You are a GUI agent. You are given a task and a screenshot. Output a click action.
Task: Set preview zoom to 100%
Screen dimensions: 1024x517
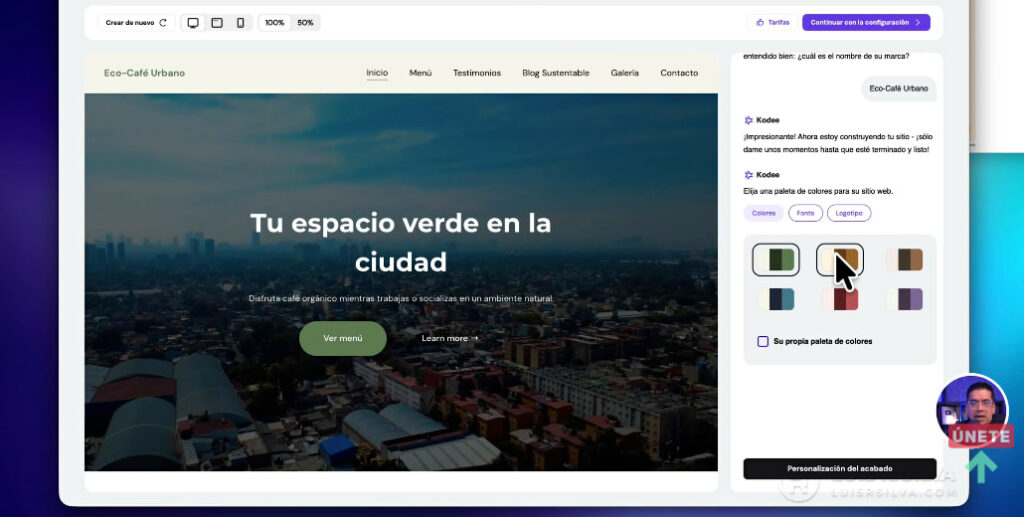click(x=274, y=23)
